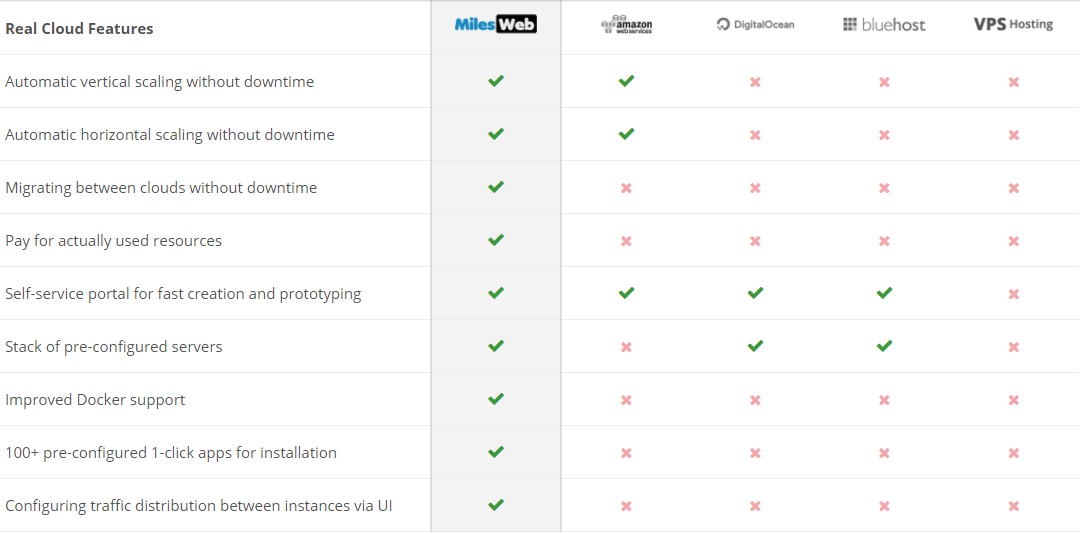Click 'Improved Docker support' feature label

click(x=96, y=400)
